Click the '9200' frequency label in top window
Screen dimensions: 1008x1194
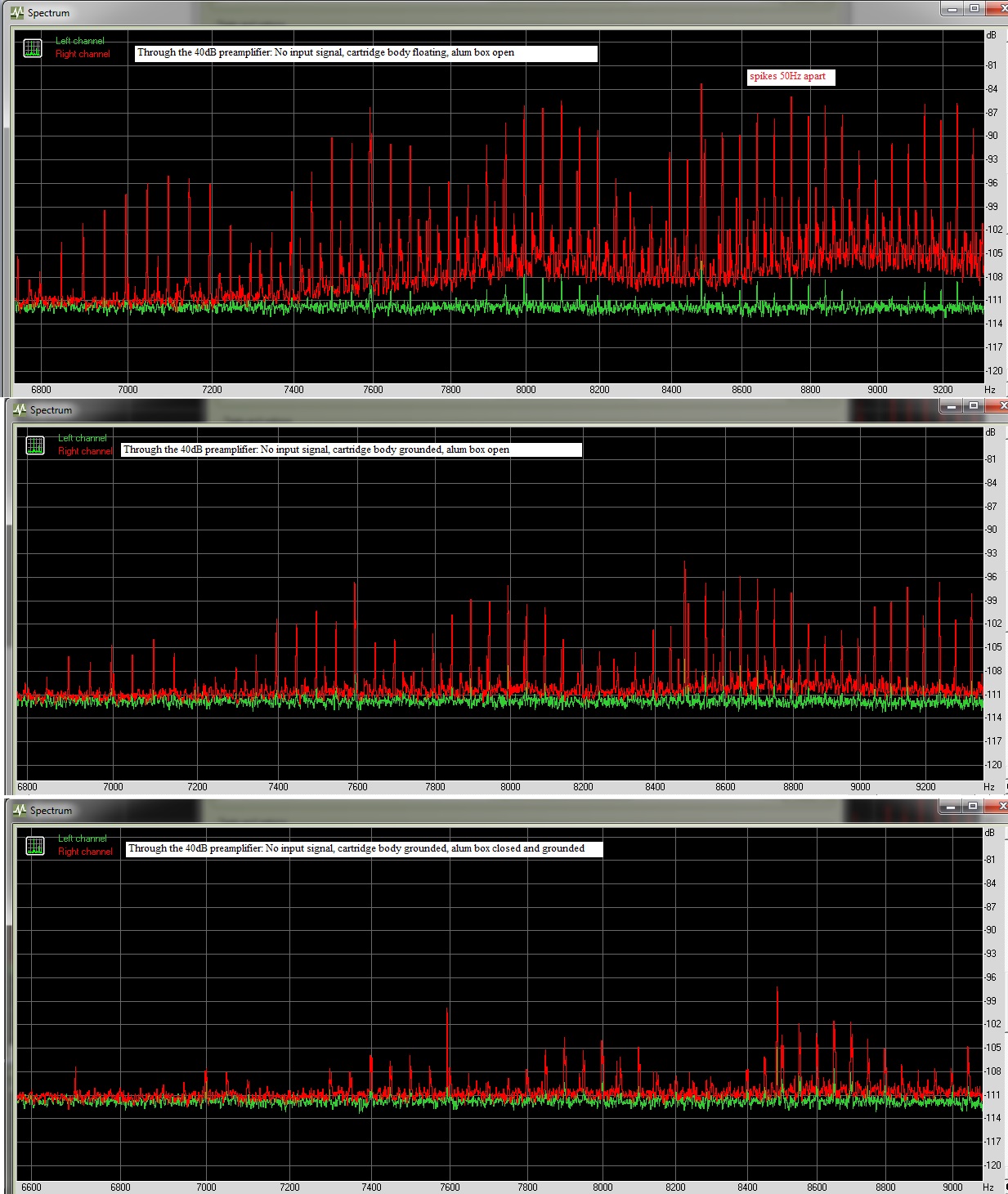(x=943, y=390)
